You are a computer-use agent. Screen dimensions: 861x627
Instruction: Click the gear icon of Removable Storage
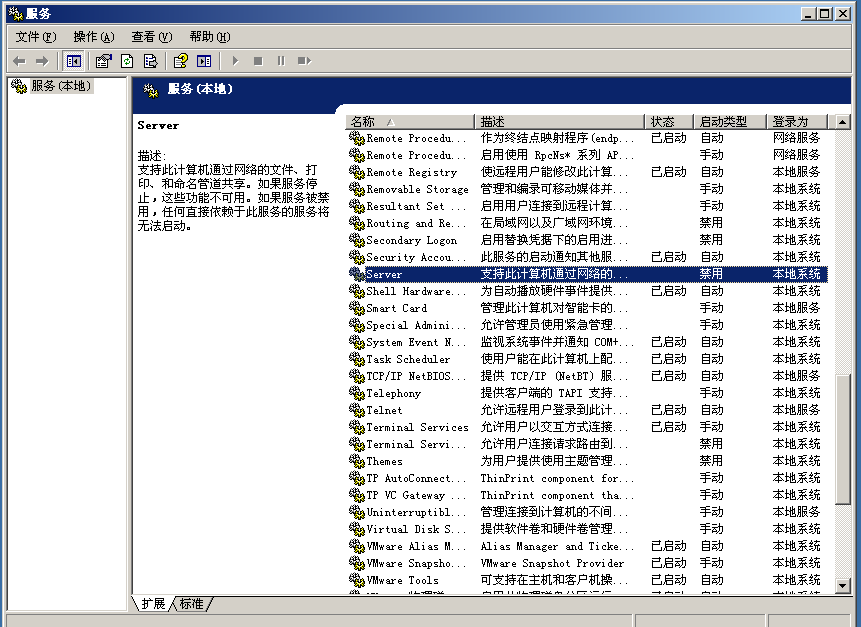356,189
